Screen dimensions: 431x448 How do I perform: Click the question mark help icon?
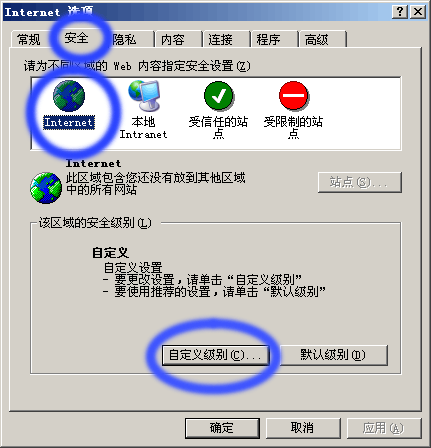tap(400, 12)
